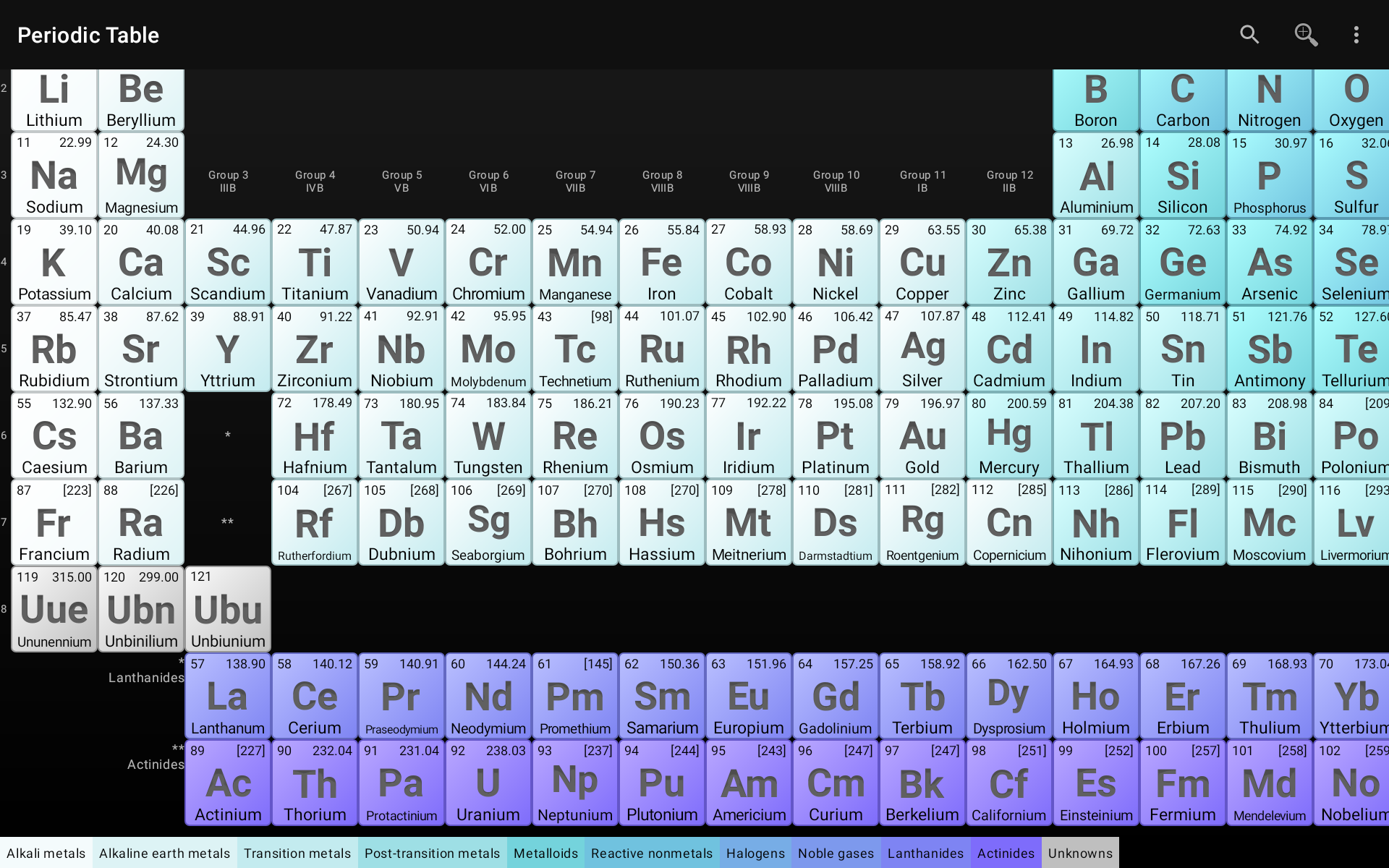Open the Unbinilium element tile
Screen dimensions: 1389x868
141,609
